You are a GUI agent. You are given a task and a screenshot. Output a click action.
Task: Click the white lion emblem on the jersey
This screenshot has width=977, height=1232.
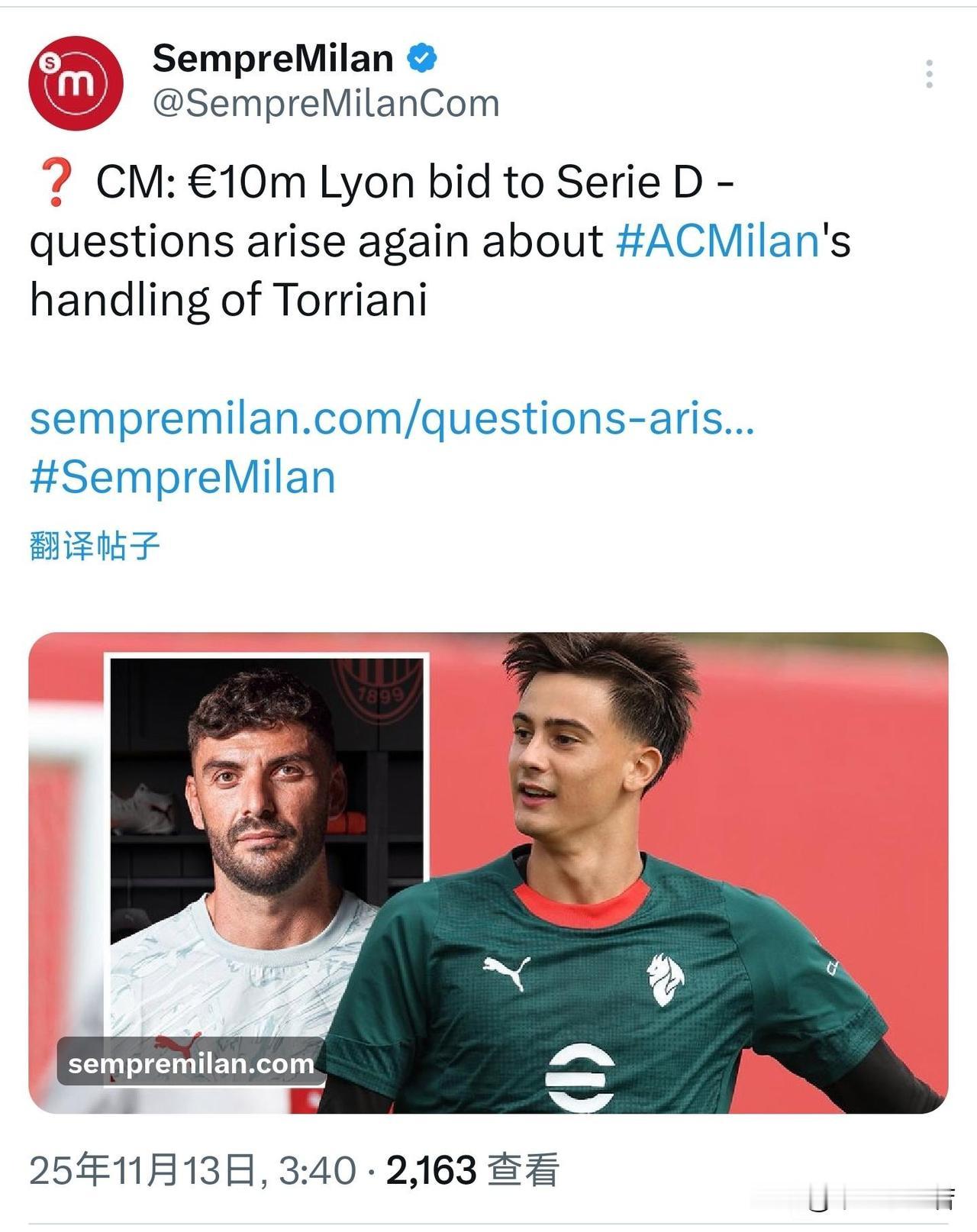tap(664, 979)
